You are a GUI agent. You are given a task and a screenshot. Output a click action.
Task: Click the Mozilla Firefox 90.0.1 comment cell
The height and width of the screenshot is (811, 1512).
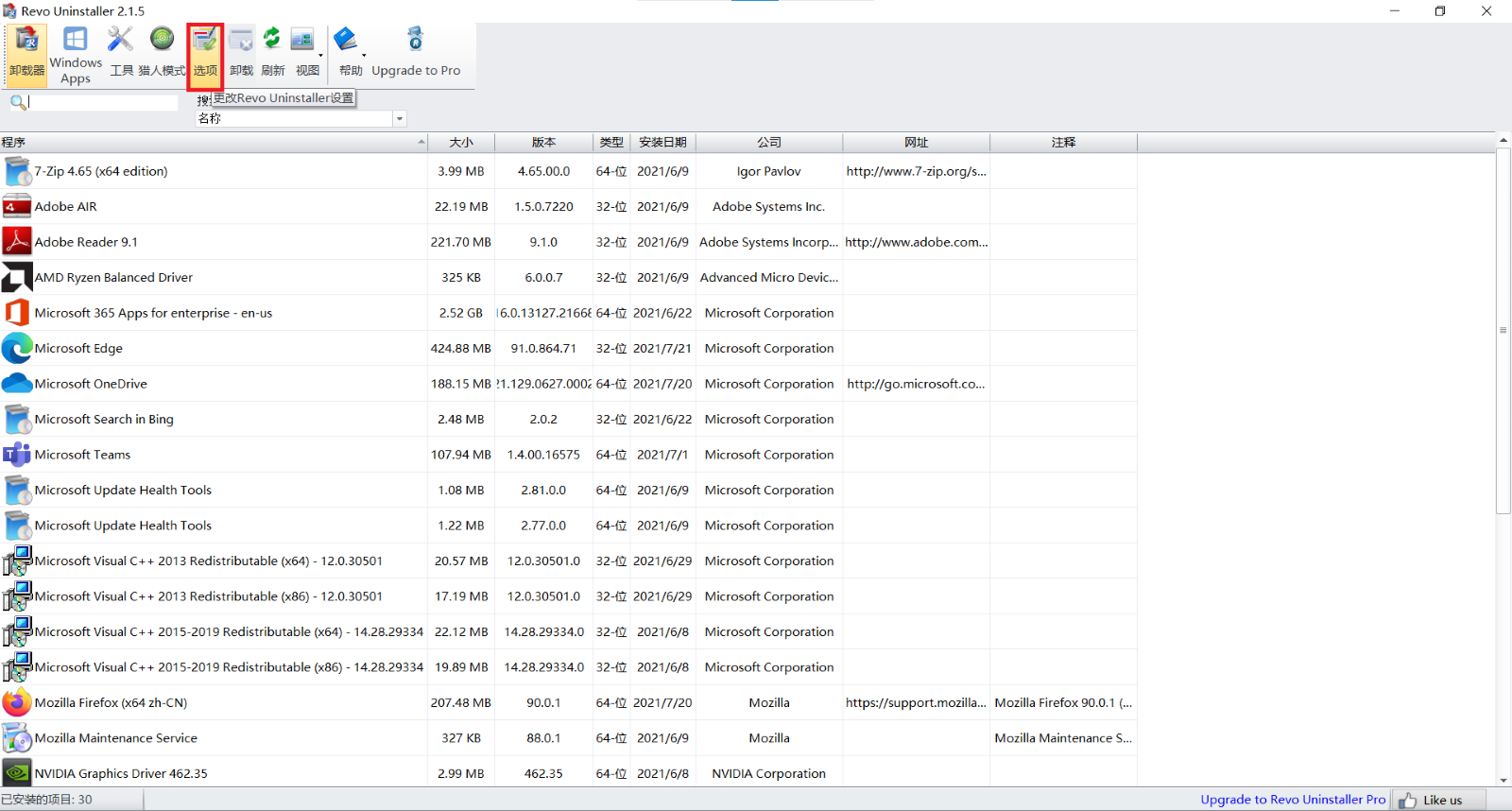click(1064, 702)
